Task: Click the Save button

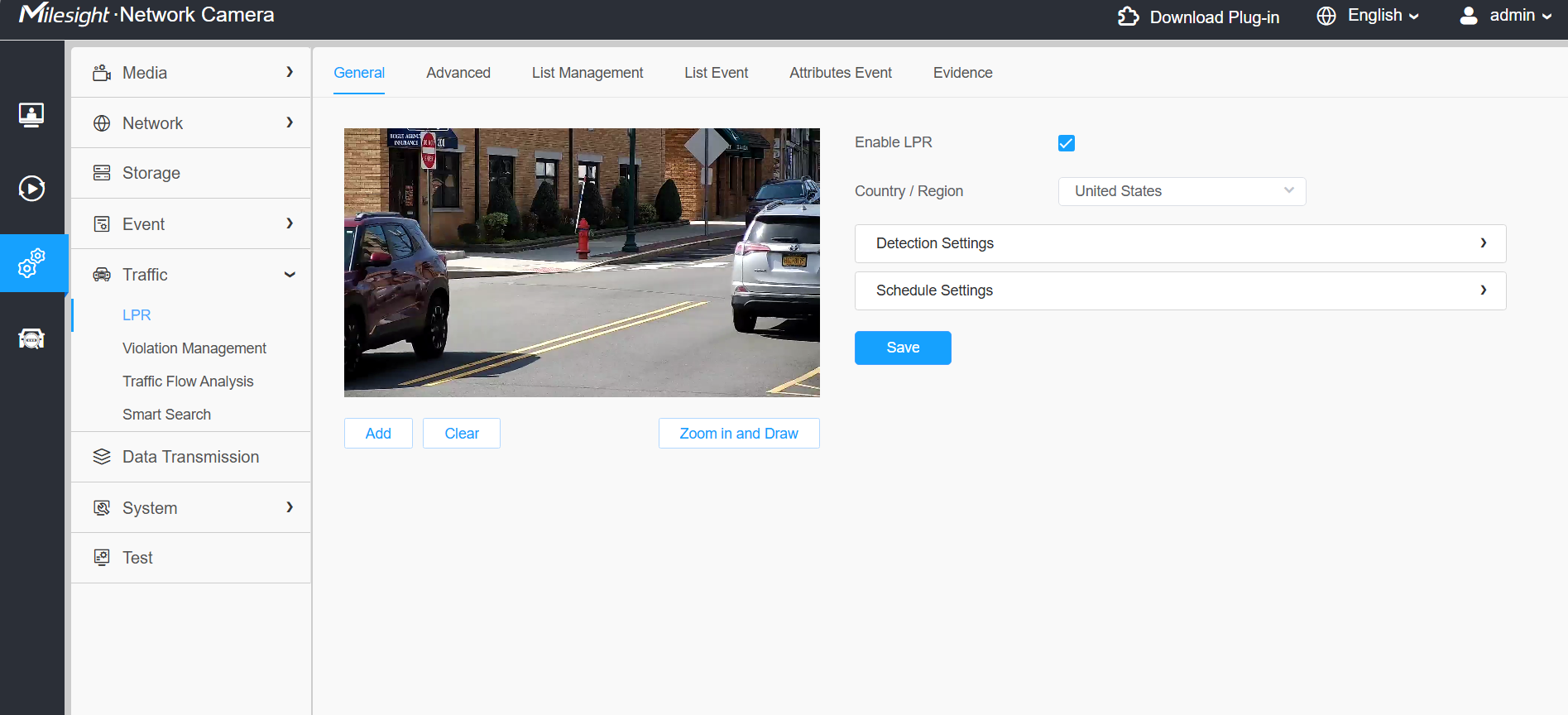Action: pyautogui.click(x=903, y=348)
